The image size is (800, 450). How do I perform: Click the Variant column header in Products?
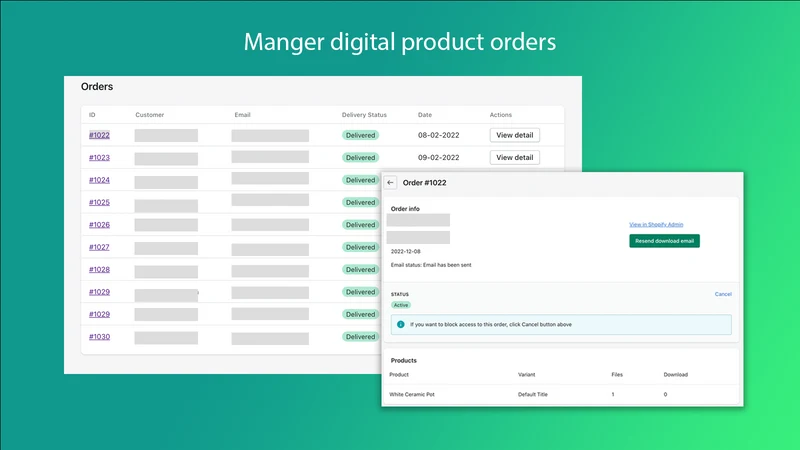tap(527, 374)
